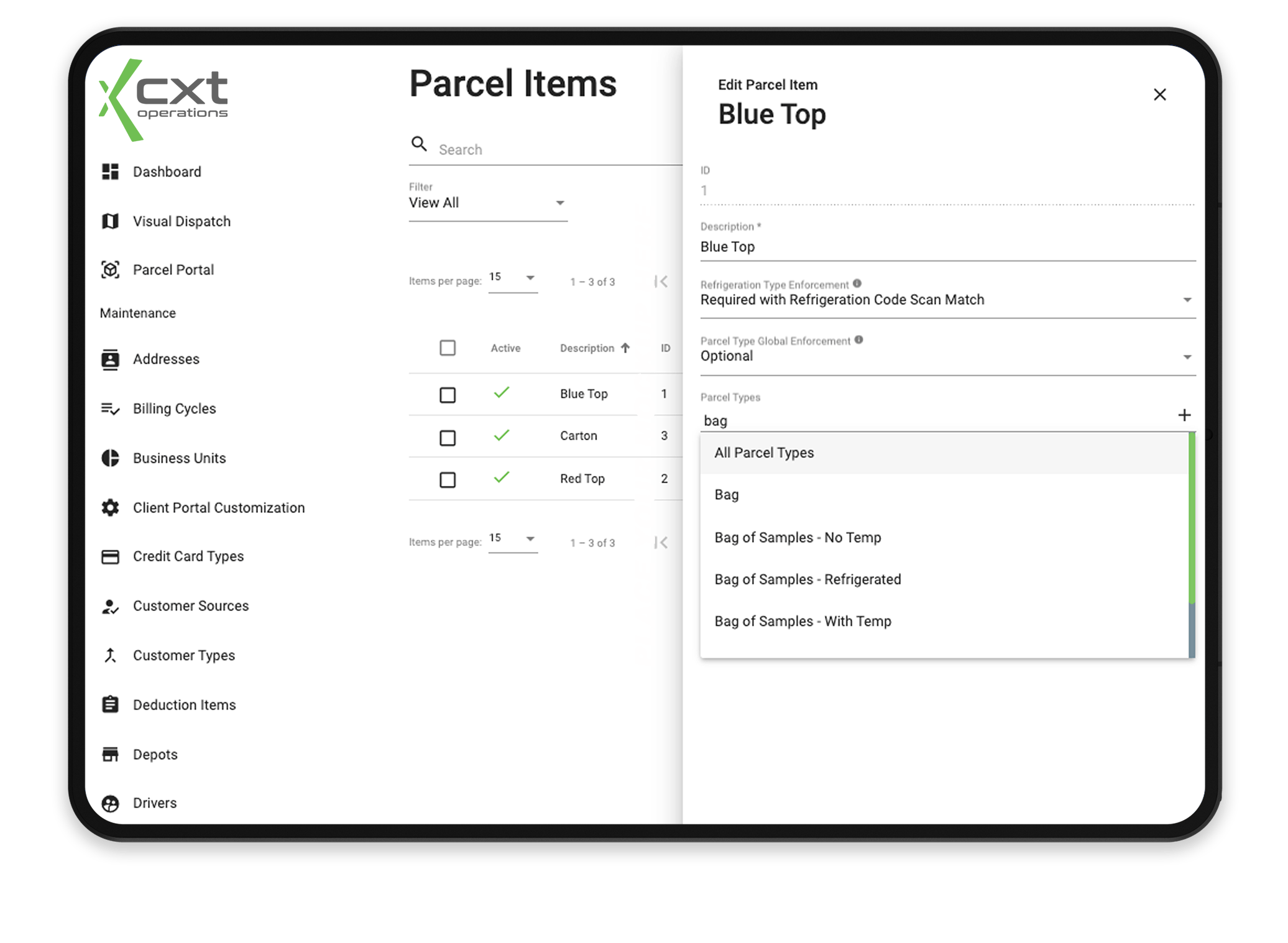This screenshot has height=943, width=1288.
Task: Click the search magnifier icon
Action: click(419, 144)
